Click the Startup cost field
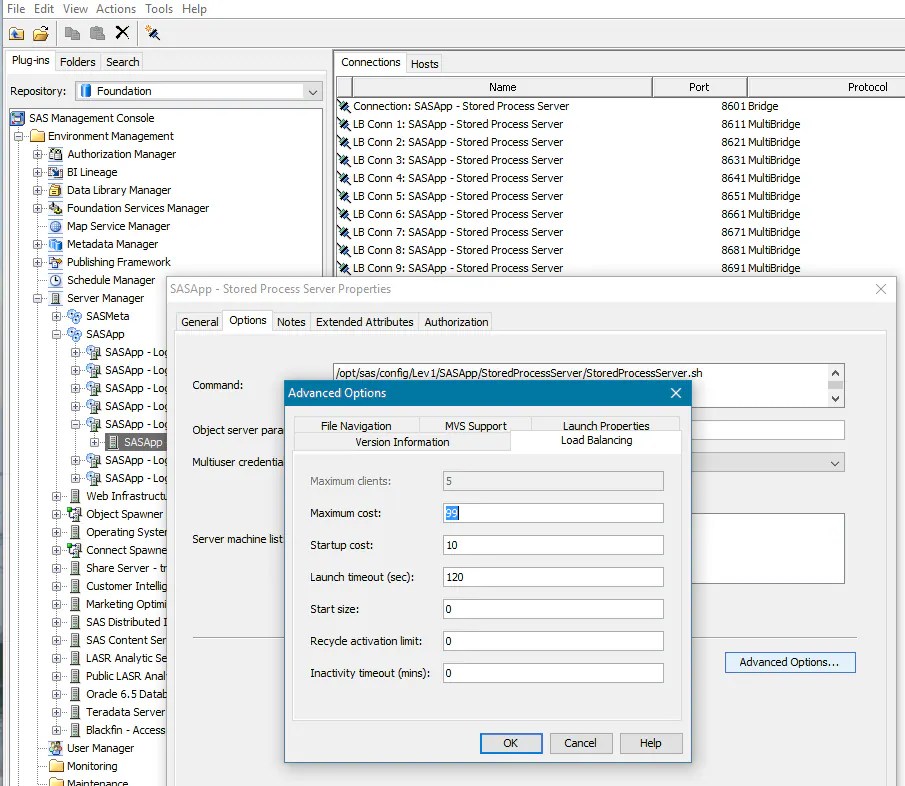This screenshot has height=786, width=905. coord(553,545)
